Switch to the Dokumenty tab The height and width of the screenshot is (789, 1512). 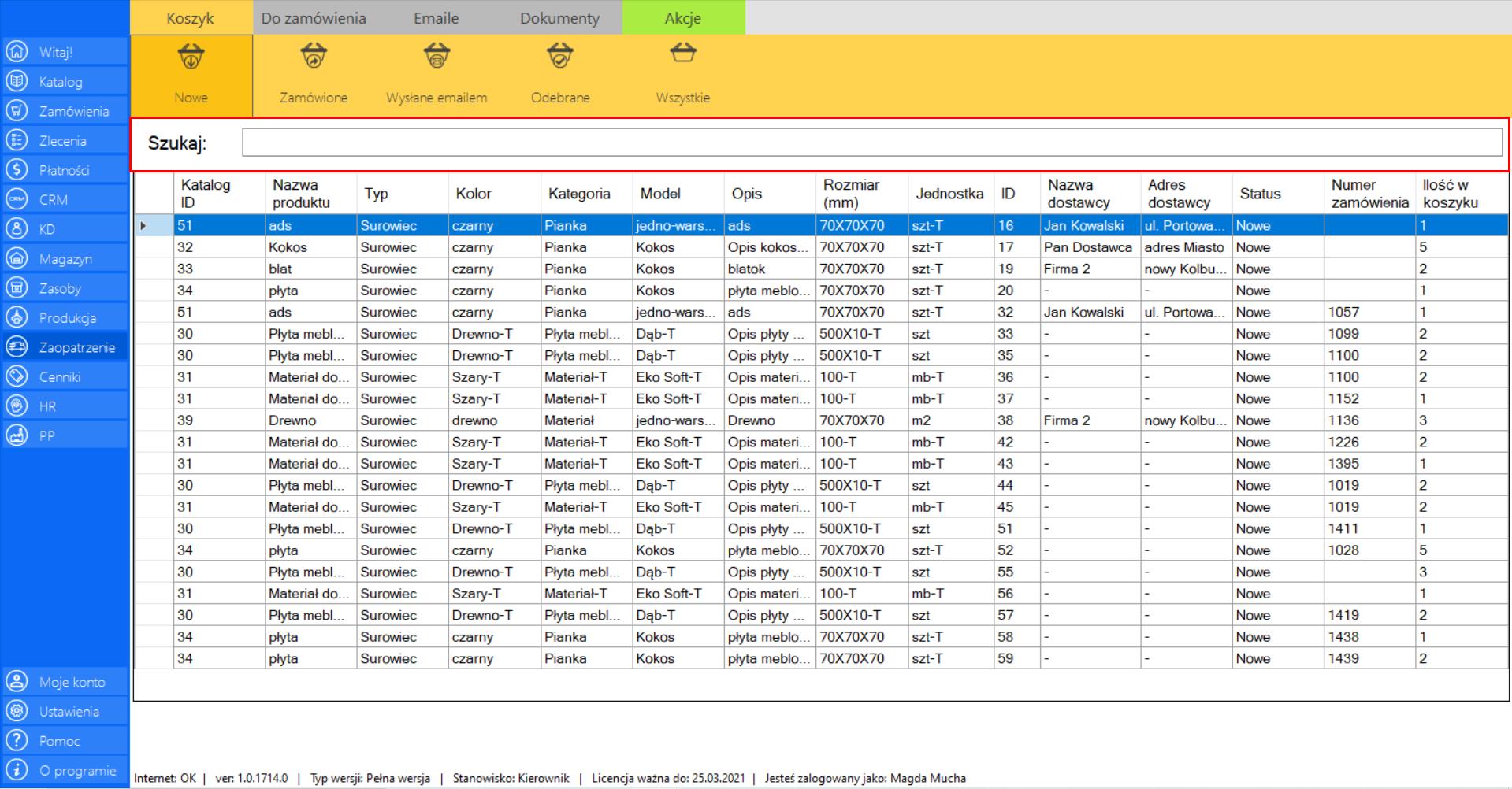tap(559, 18)
